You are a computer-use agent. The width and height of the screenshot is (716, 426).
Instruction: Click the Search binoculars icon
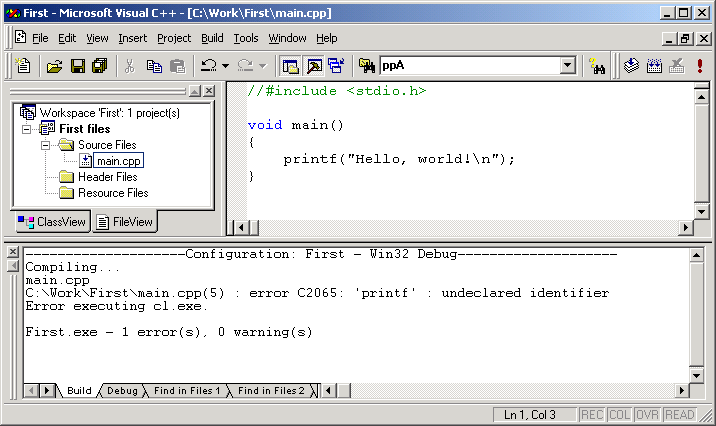[x=597, y=66]
